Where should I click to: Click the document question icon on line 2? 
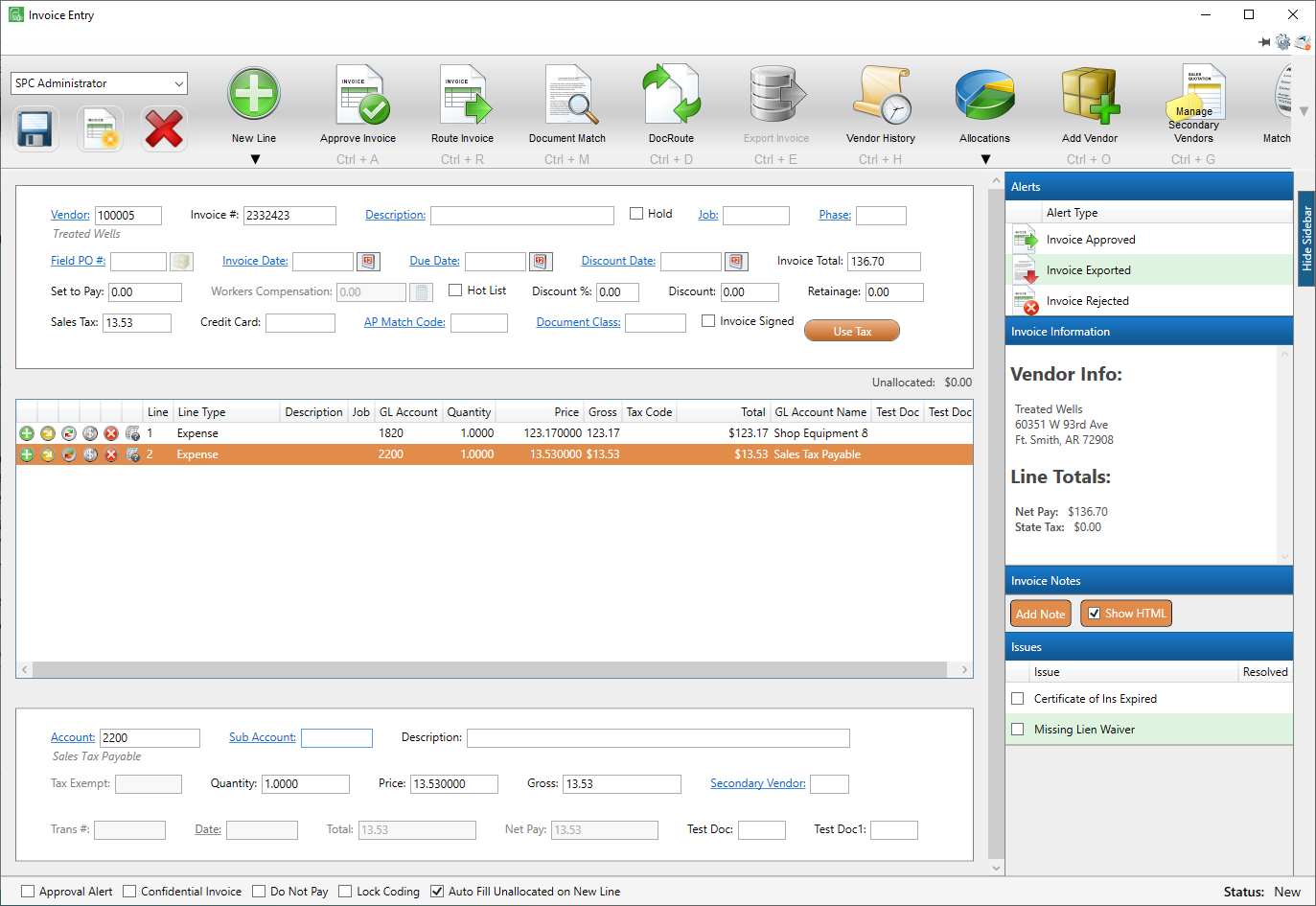132,454
